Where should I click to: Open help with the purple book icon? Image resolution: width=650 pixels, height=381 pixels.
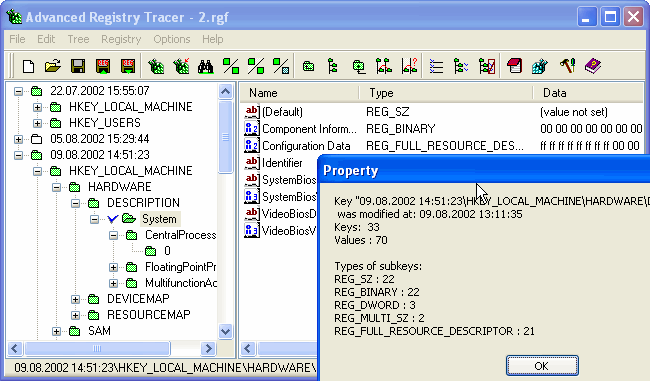coord(593,66)
